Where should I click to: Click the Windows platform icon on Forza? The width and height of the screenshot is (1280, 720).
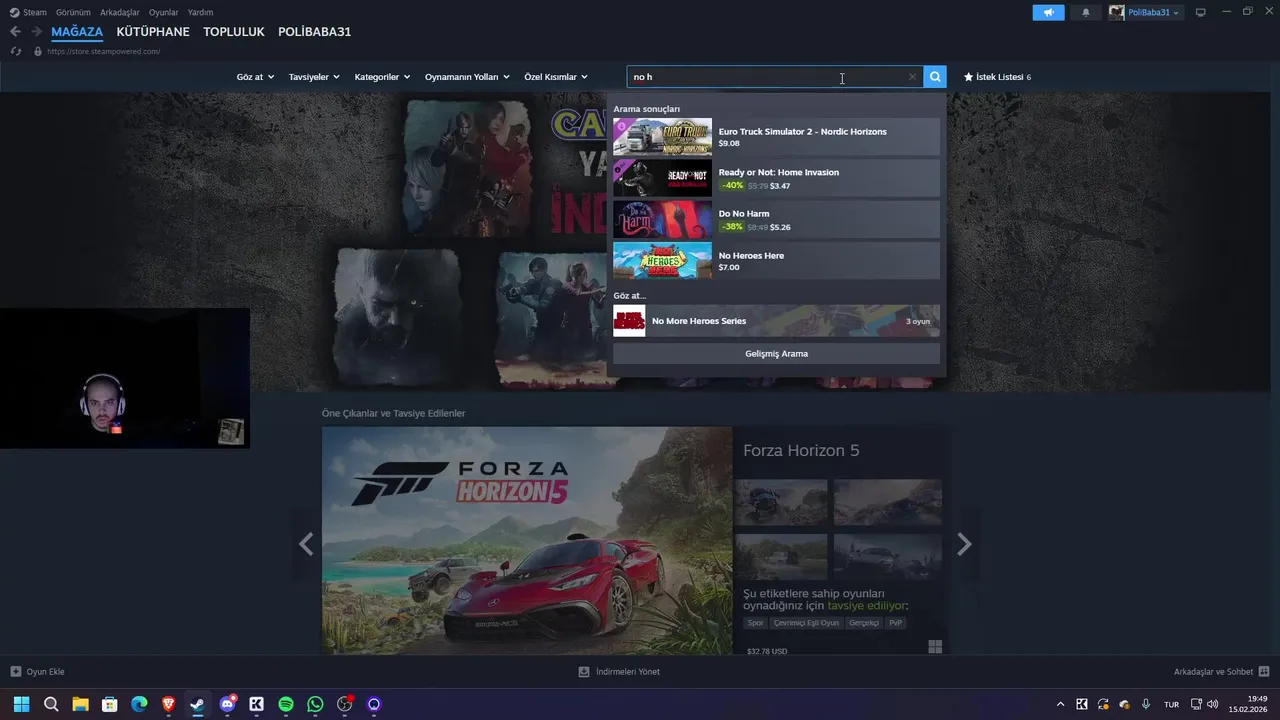point(935,647)
